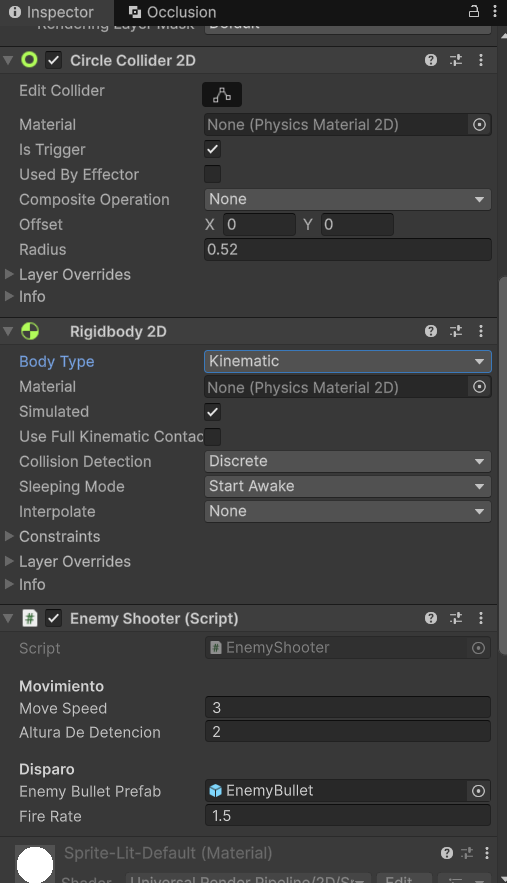507x883 pixels.
Task: Click the Fire Rate input field
Action: [348, 815]
